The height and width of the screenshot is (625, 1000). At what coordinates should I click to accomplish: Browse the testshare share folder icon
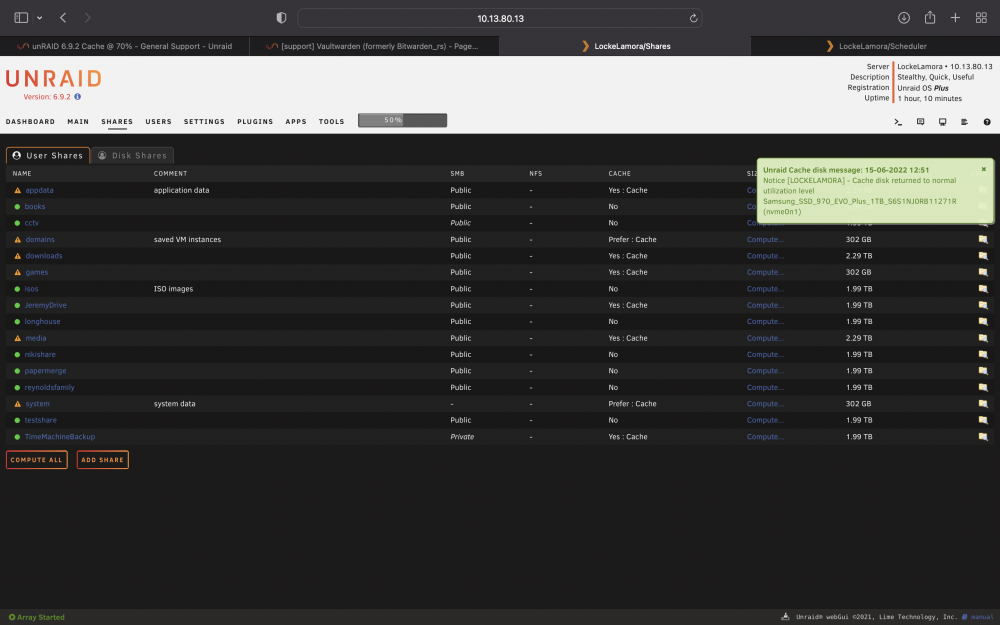[x=983, y=420]
